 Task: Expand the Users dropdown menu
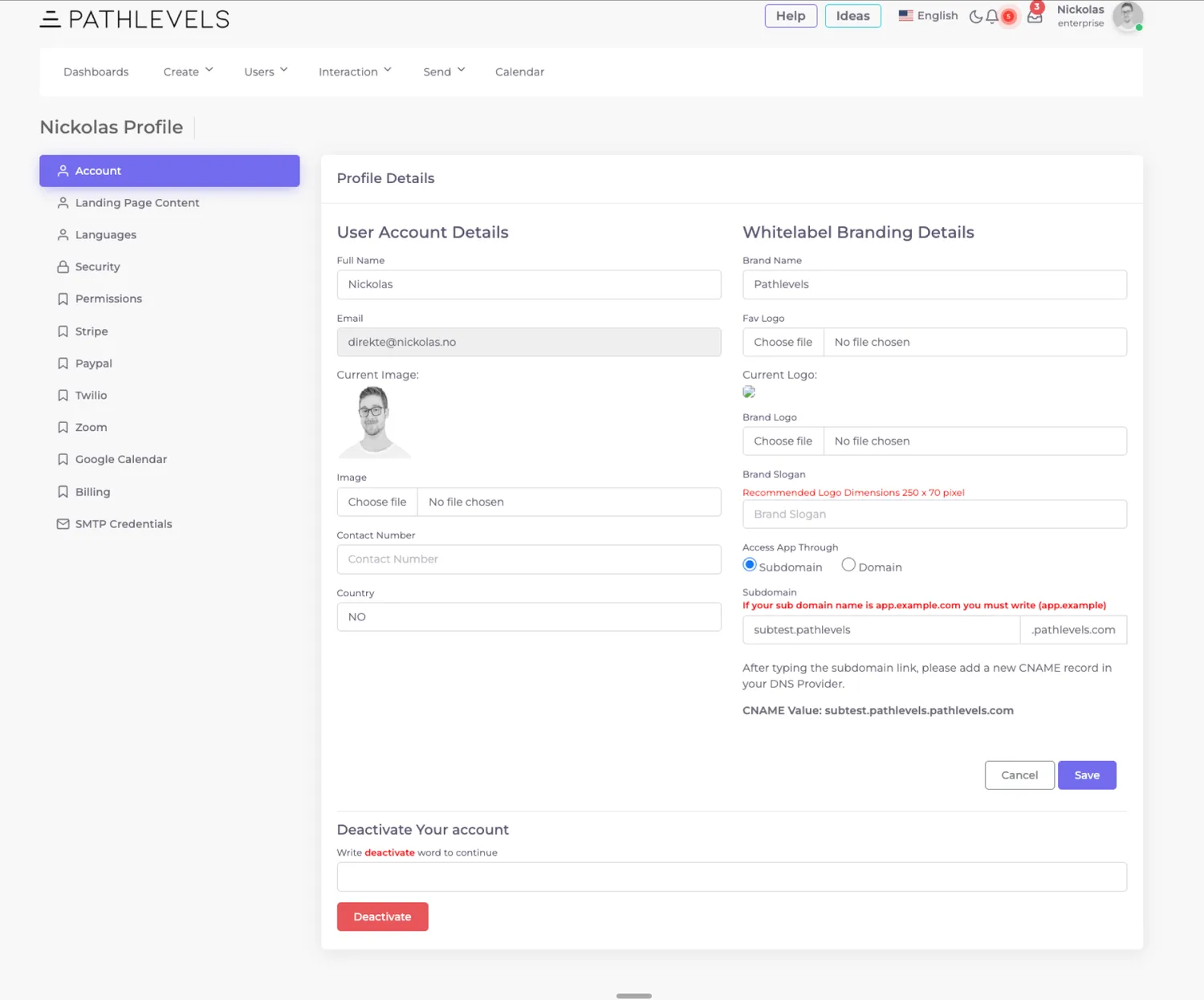tap(266, 71)
